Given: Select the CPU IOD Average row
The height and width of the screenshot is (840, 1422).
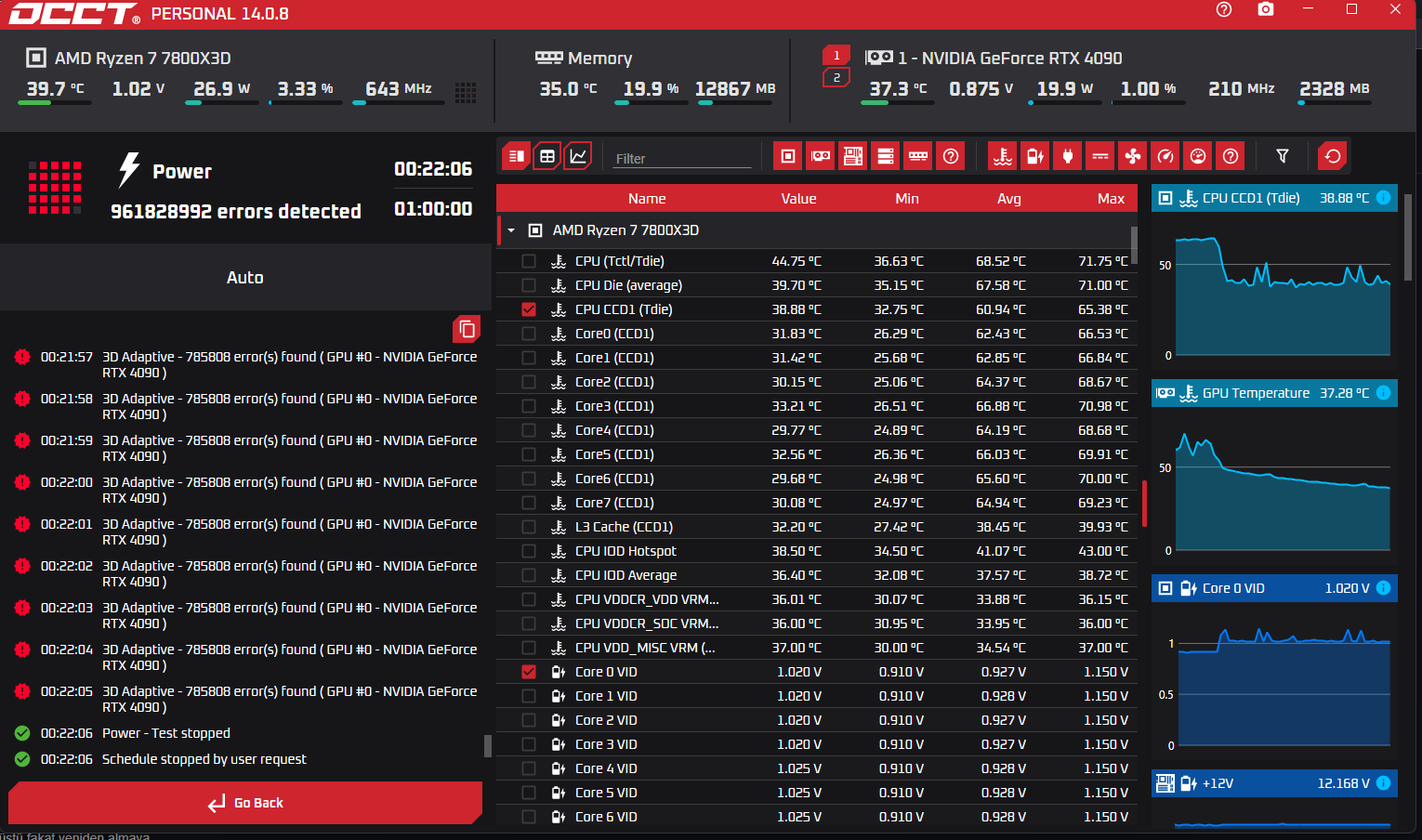Looking at the screenshot, I should point(816,575).
